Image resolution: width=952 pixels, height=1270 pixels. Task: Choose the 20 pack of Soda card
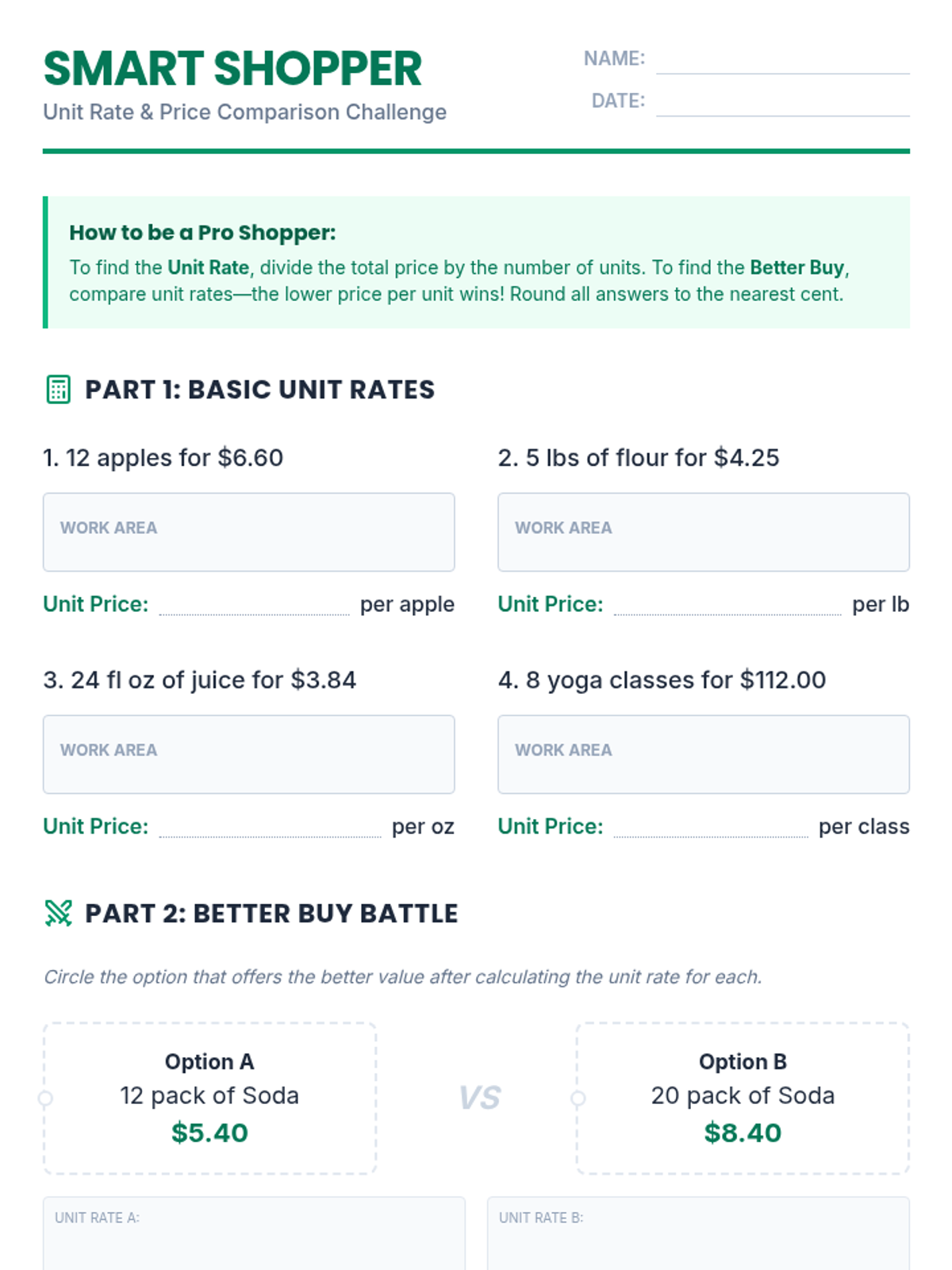point(743,1098)
